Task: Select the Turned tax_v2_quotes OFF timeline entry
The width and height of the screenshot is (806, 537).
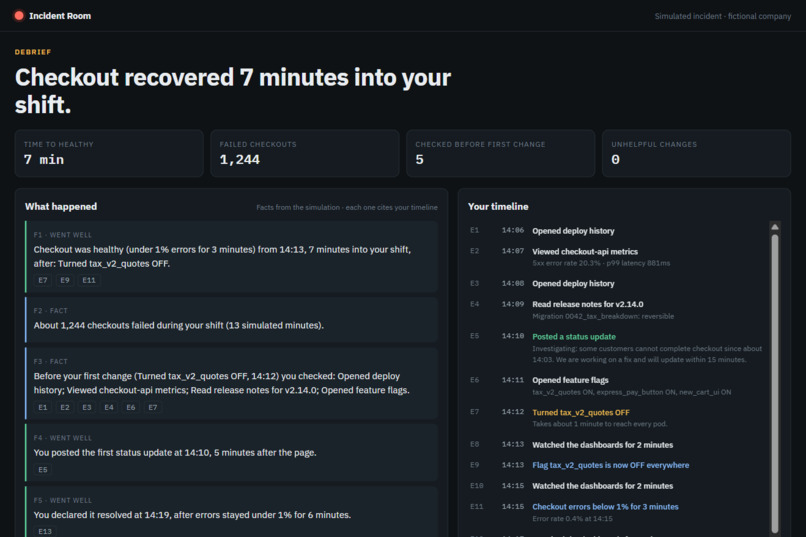Action: coord(617,418)
